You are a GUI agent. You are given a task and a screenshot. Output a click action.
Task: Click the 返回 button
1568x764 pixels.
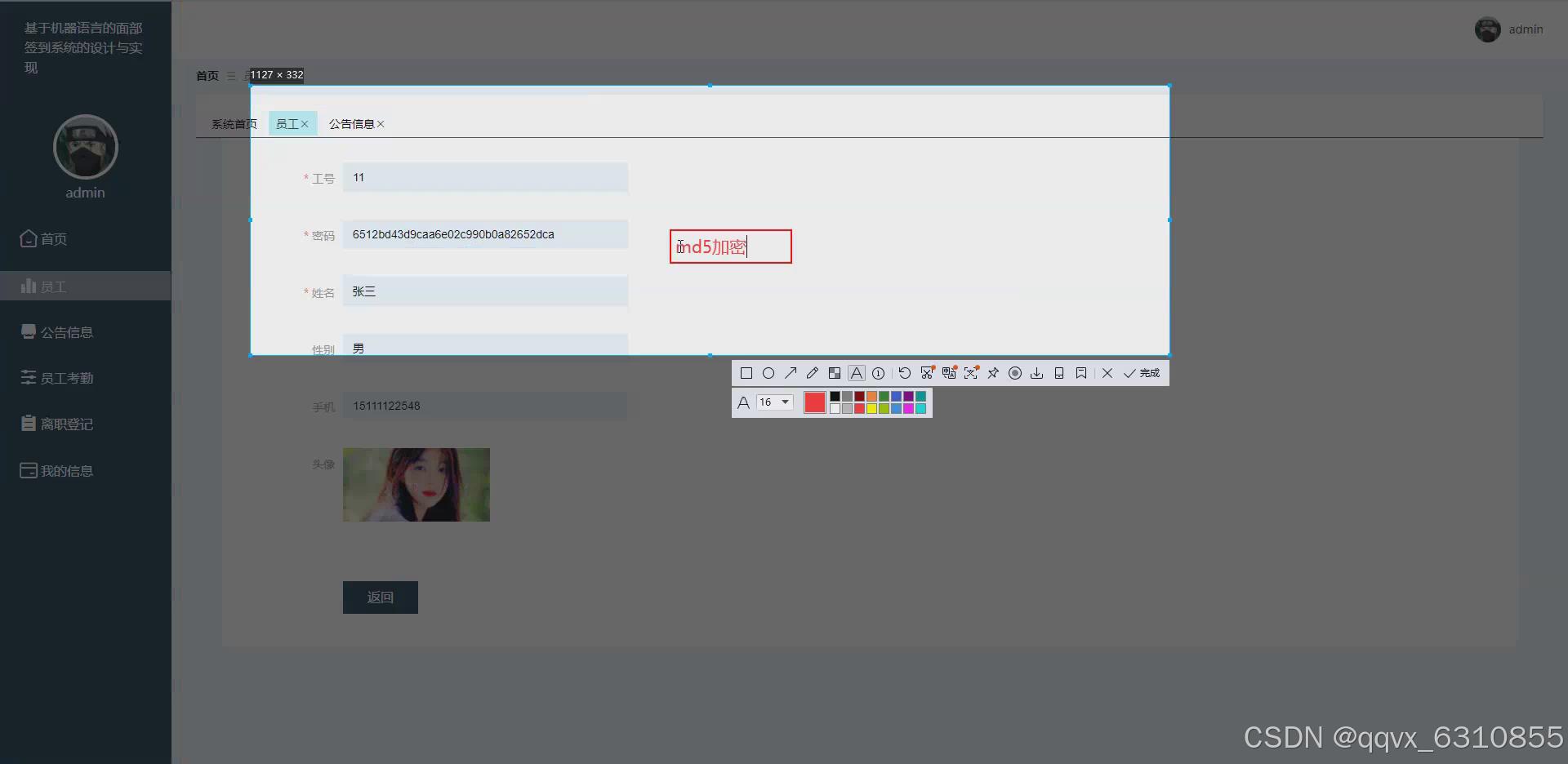381,597
